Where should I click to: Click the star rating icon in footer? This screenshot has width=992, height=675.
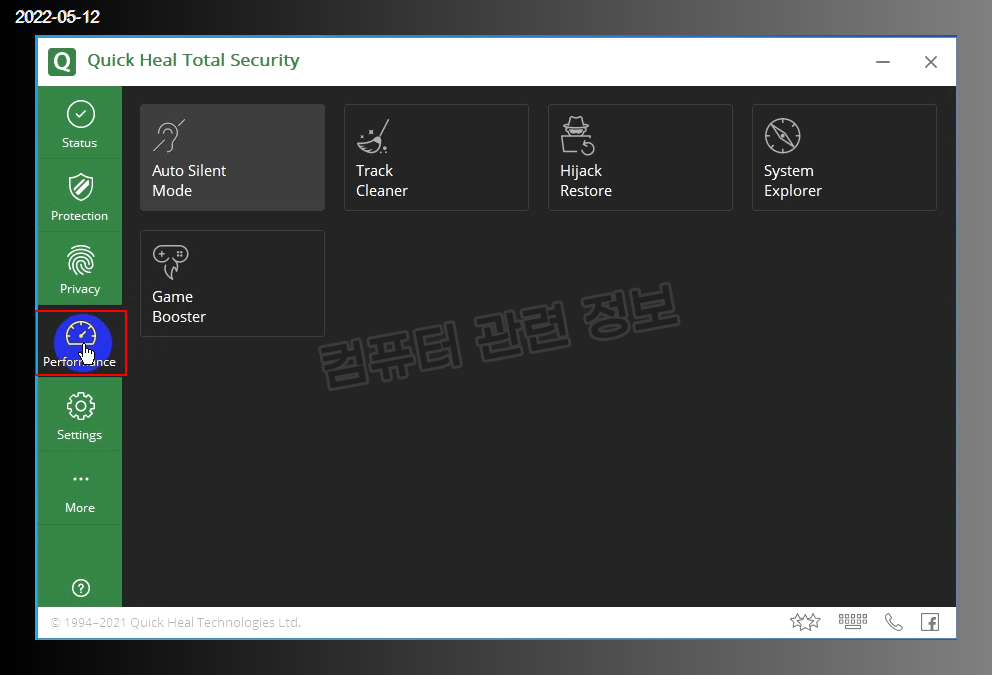pyautogui.click(x=805, y=622)
